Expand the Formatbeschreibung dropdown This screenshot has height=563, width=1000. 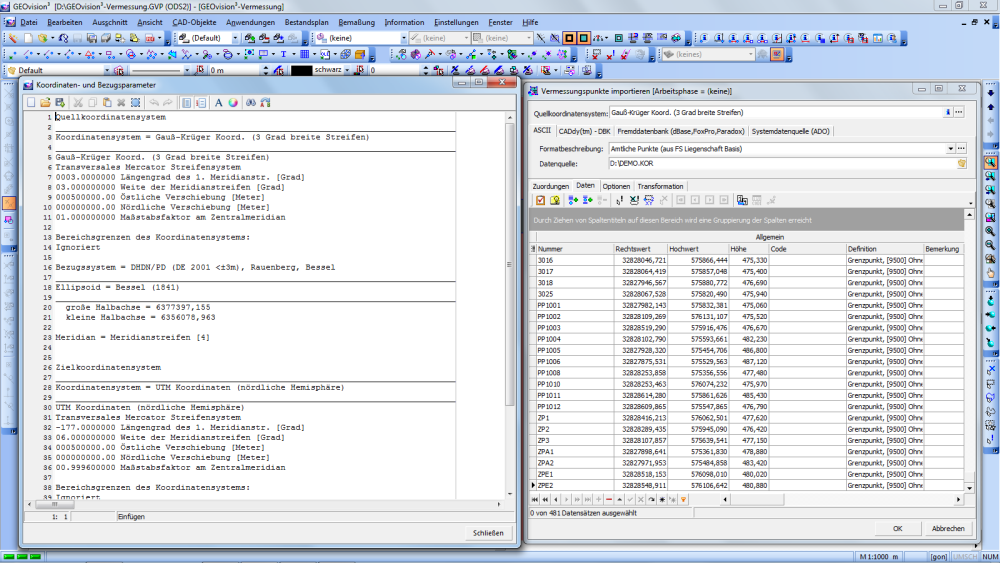(950, 149)
